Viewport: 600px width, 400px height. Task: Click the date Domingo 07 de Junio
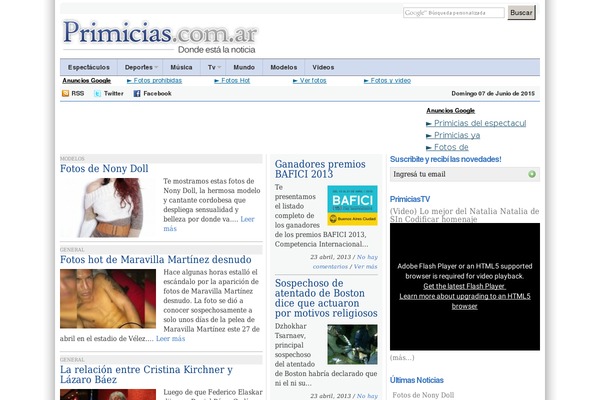pos(493,93)
